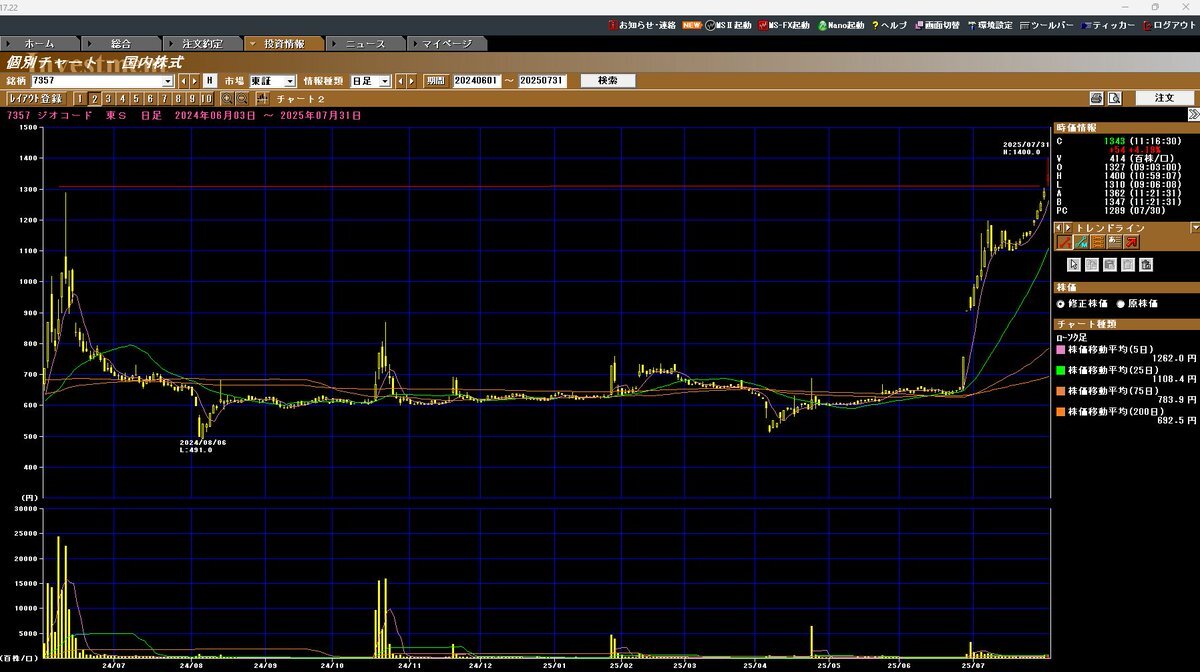Click the 注文 order button
The image size is (1200, 672).
tap(1165, 98)
